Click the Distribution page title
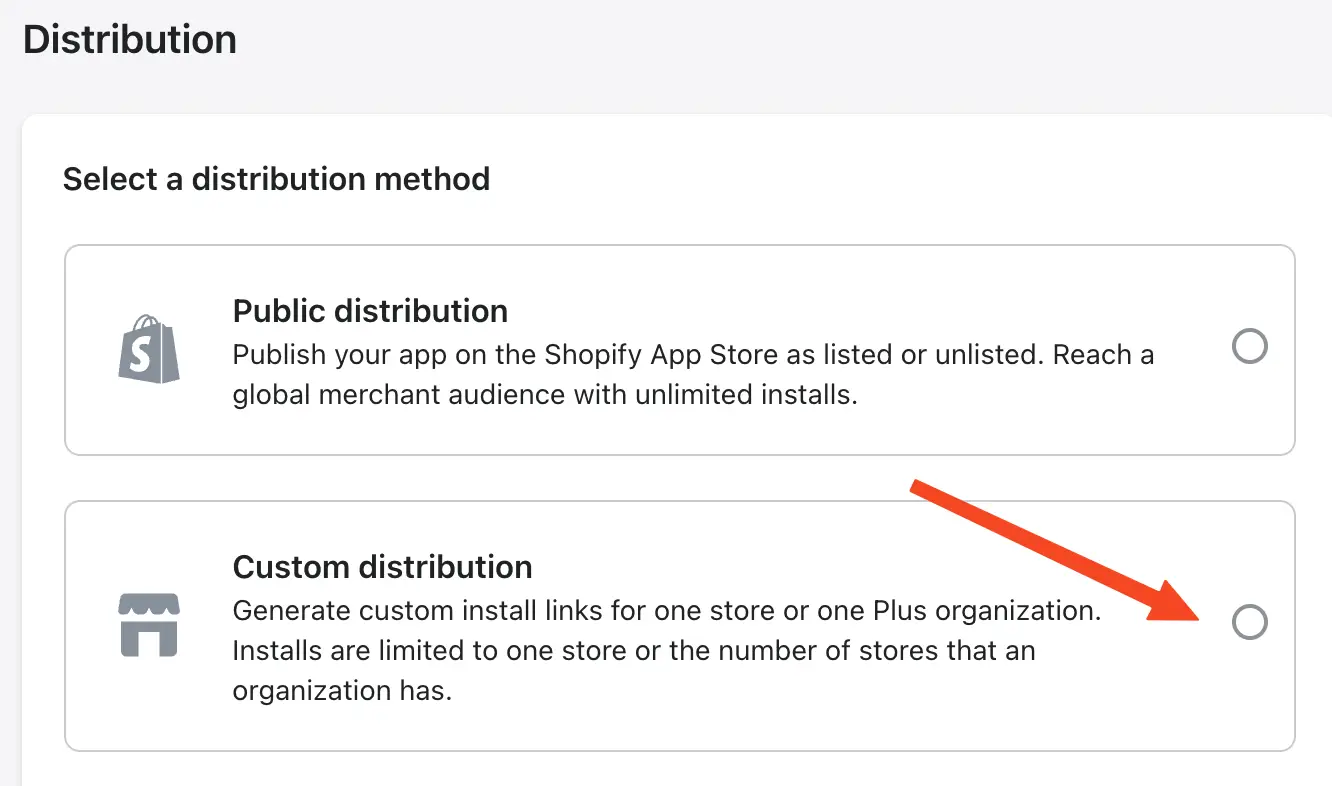 point(129,39)
